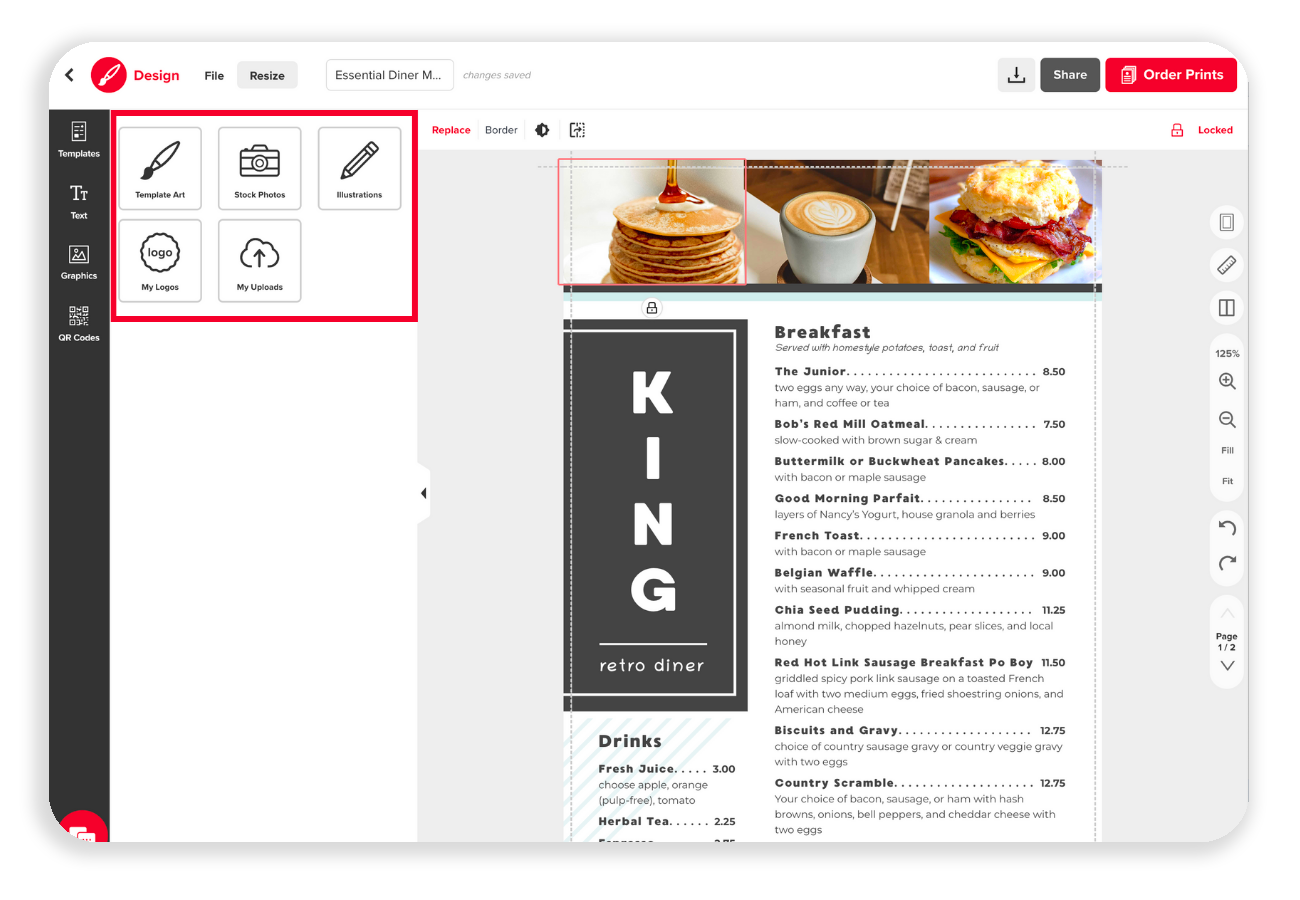1300x900 pixels.
Task: Toggle the page bleed view icon
Action: pos(1227,222)
